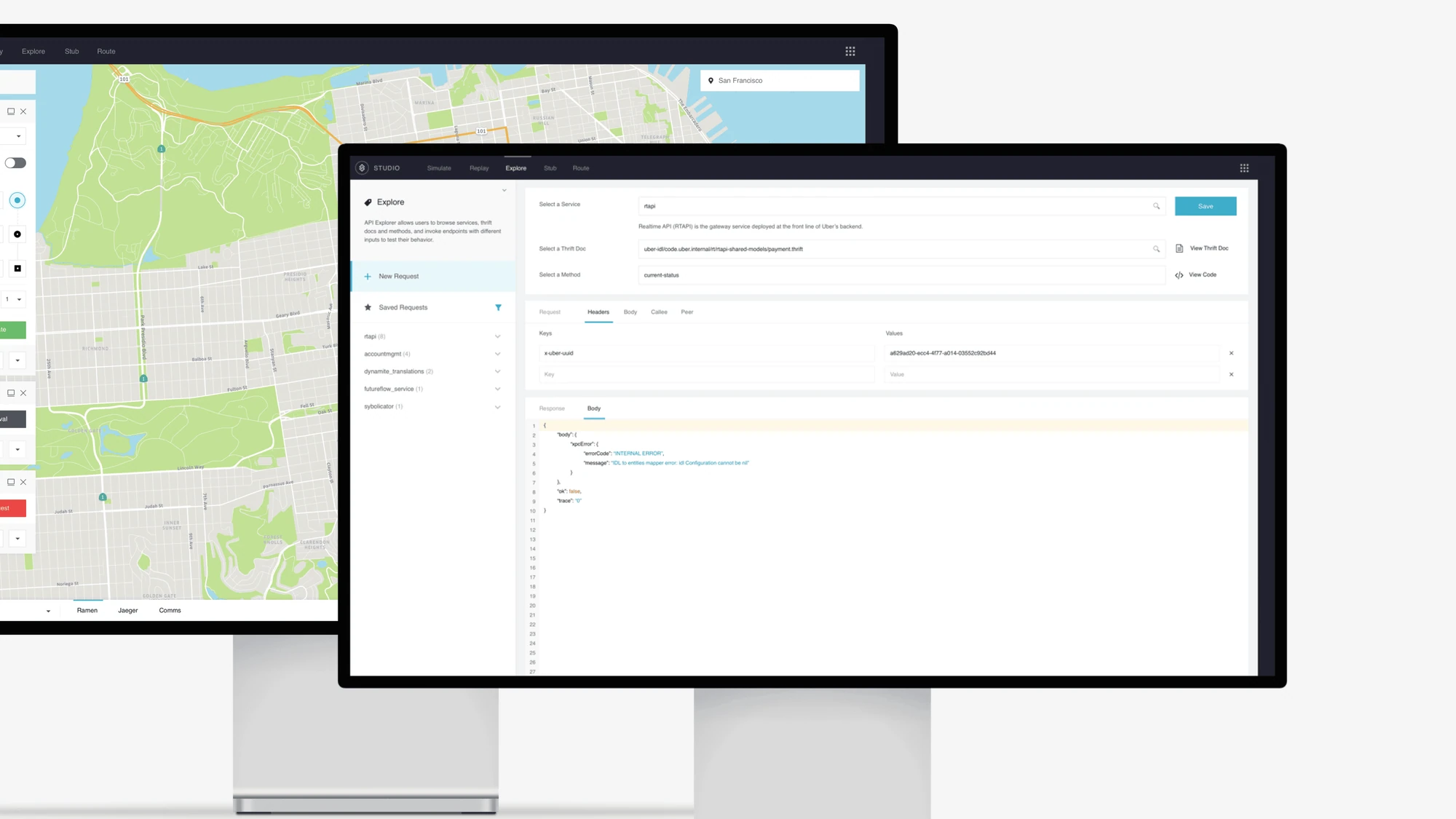The image size is (1456, 819).
Task: Click the Save button
Action: pos(1206,206)
